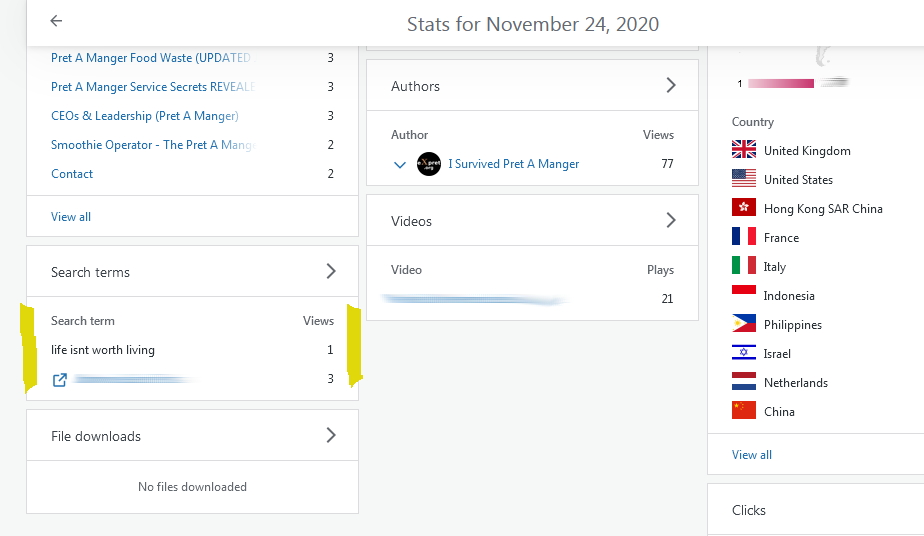Click the pink views bar on map legend
Screen dimensions: 924x536
pos(781,84)
